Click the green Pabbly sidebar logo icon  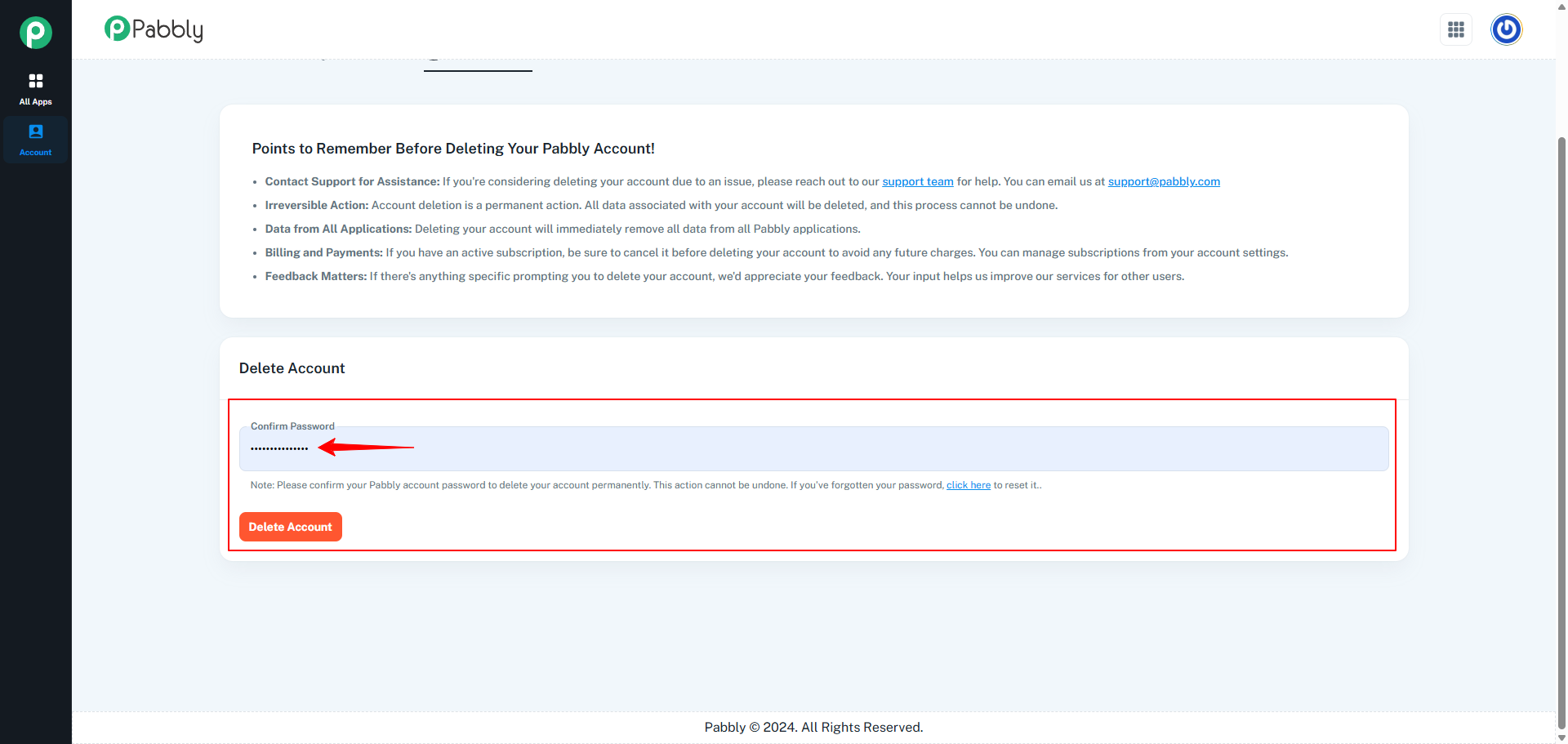click(36, 33)
